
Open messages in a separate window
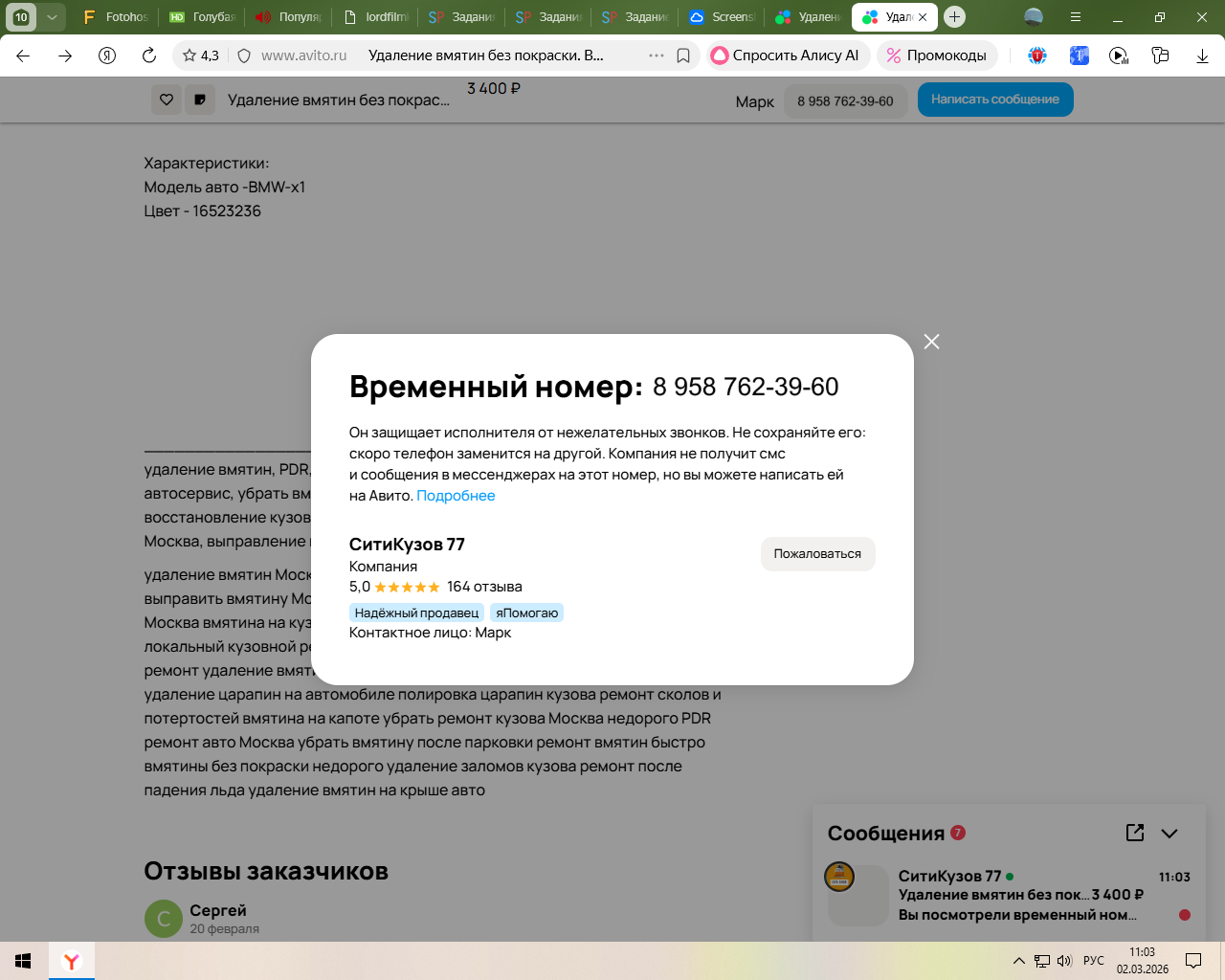point(1135,833)
